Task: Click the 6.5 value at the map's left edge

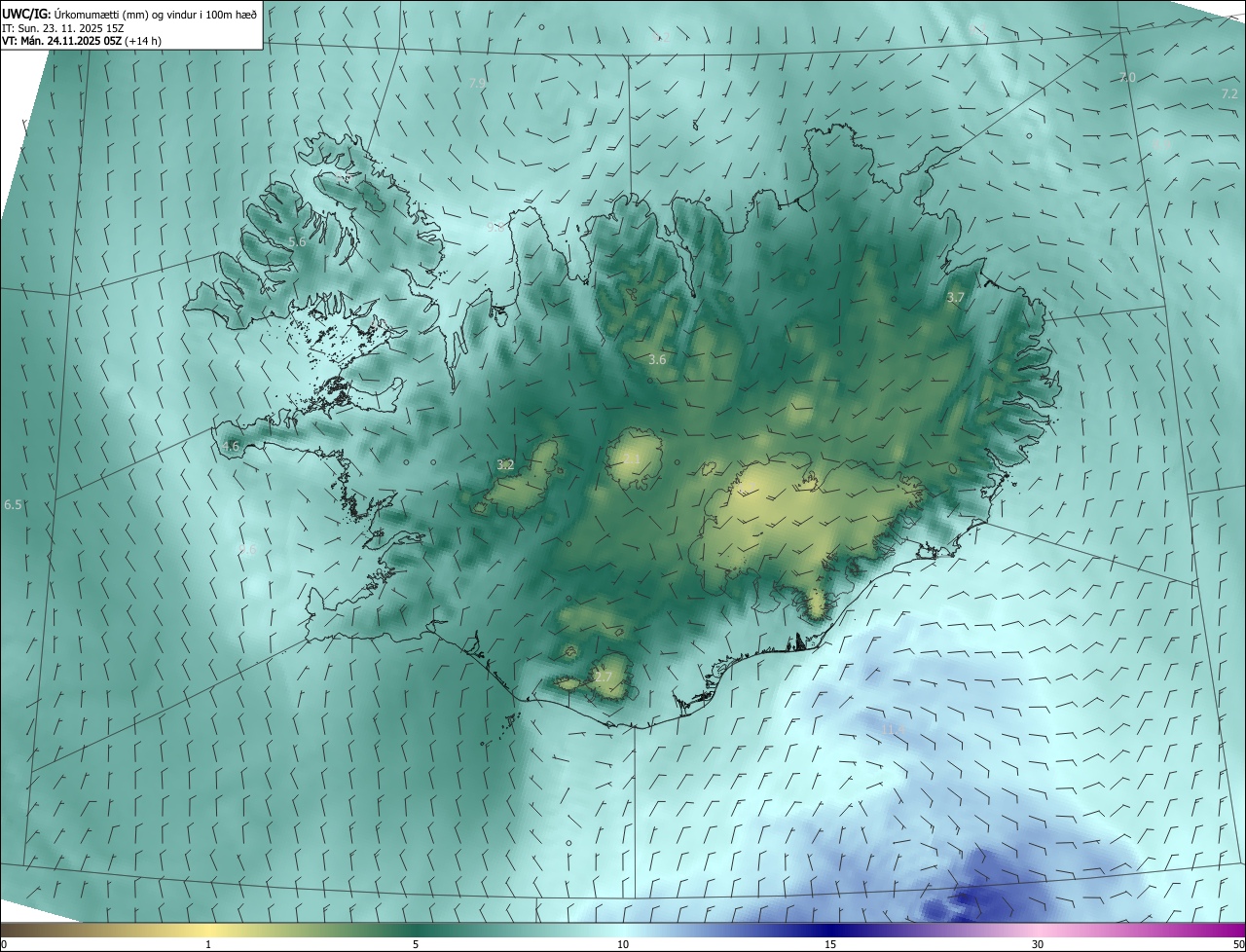Action: 13,504
